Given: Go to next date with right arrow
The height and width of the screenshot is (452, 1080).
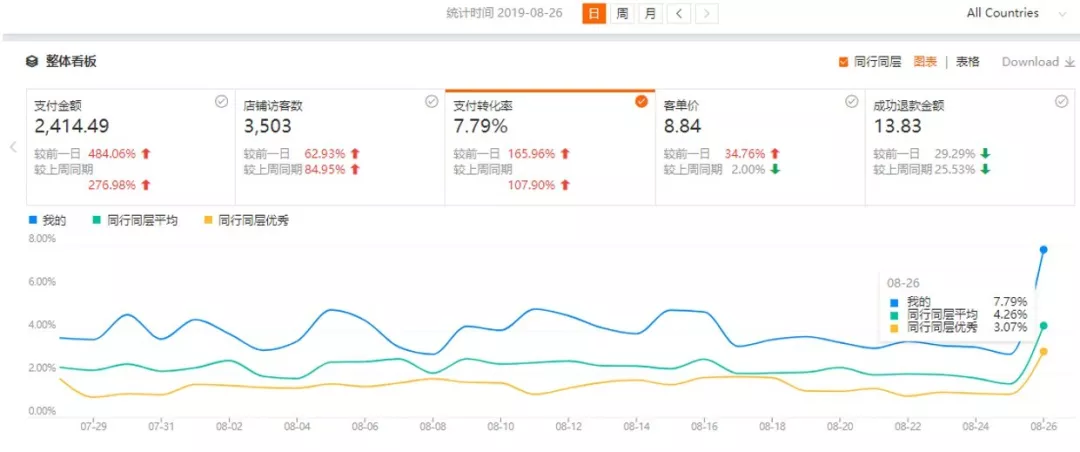Looking at the screenshot, I should click(707, 13).
